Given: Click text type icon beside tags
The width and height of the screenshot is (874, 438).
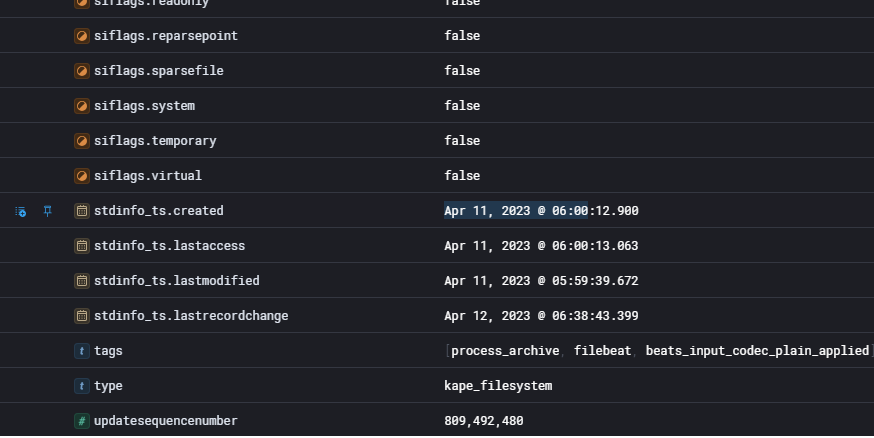Looking at the screenshot, I should [x=82, y=351].
